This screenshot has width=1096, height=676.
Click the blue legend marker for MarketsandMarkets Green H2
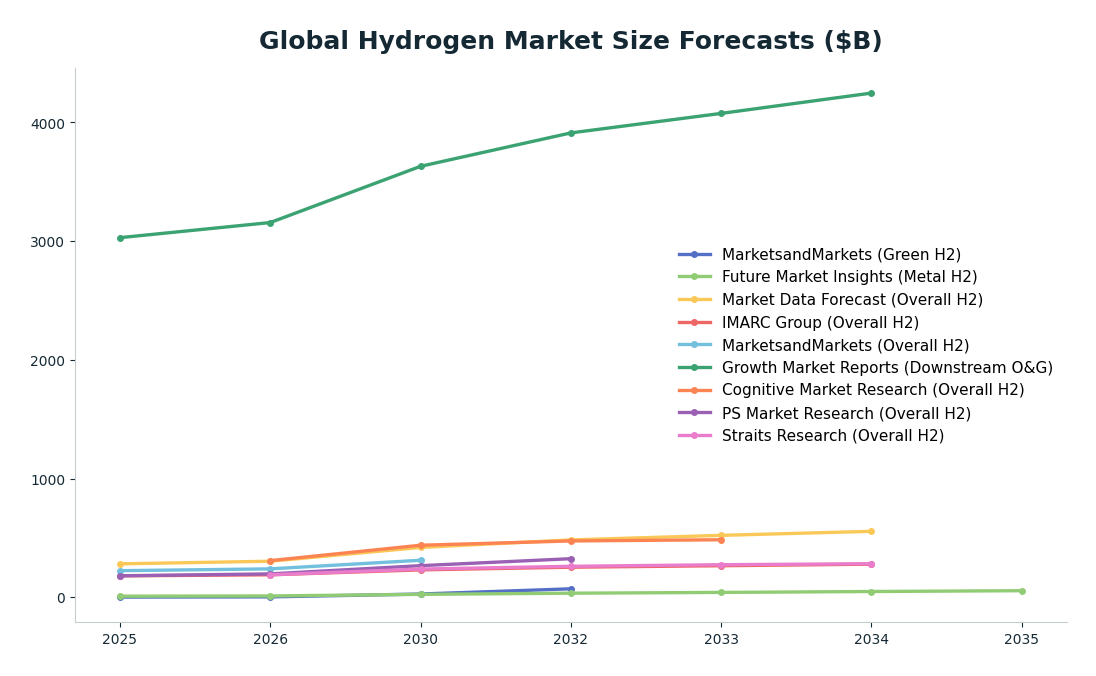695,254
